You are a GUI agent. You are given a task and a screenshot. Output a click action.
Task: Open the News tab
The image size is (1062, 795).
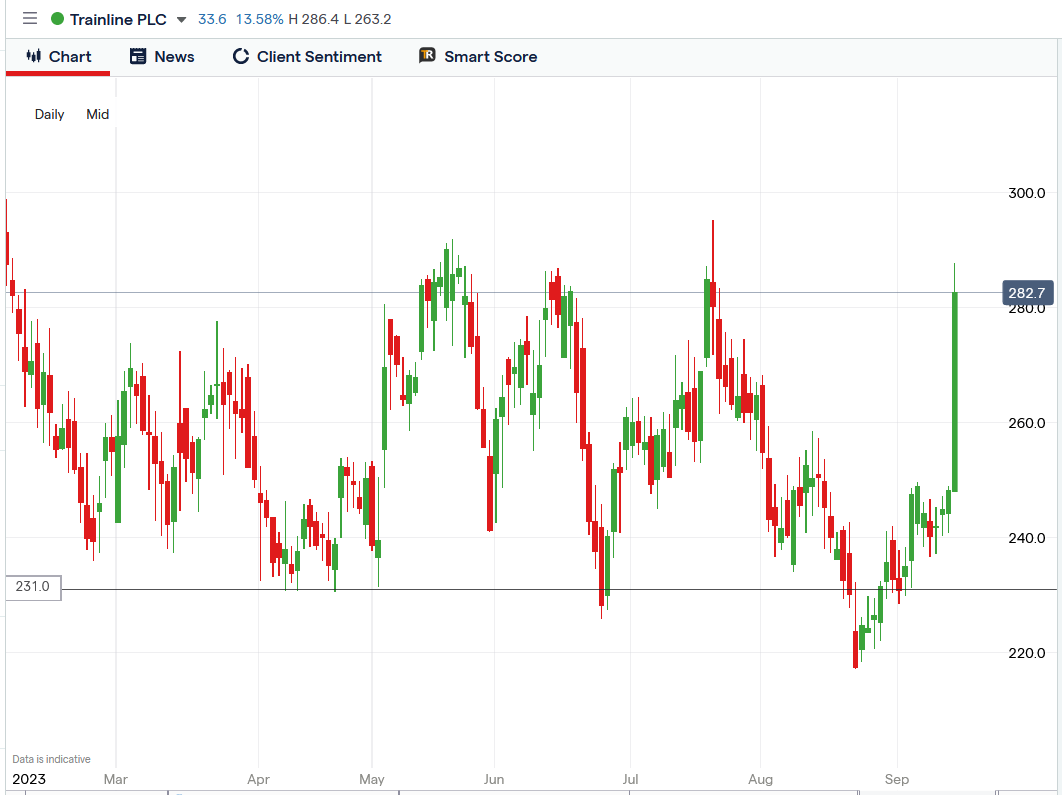click(162, 57)
